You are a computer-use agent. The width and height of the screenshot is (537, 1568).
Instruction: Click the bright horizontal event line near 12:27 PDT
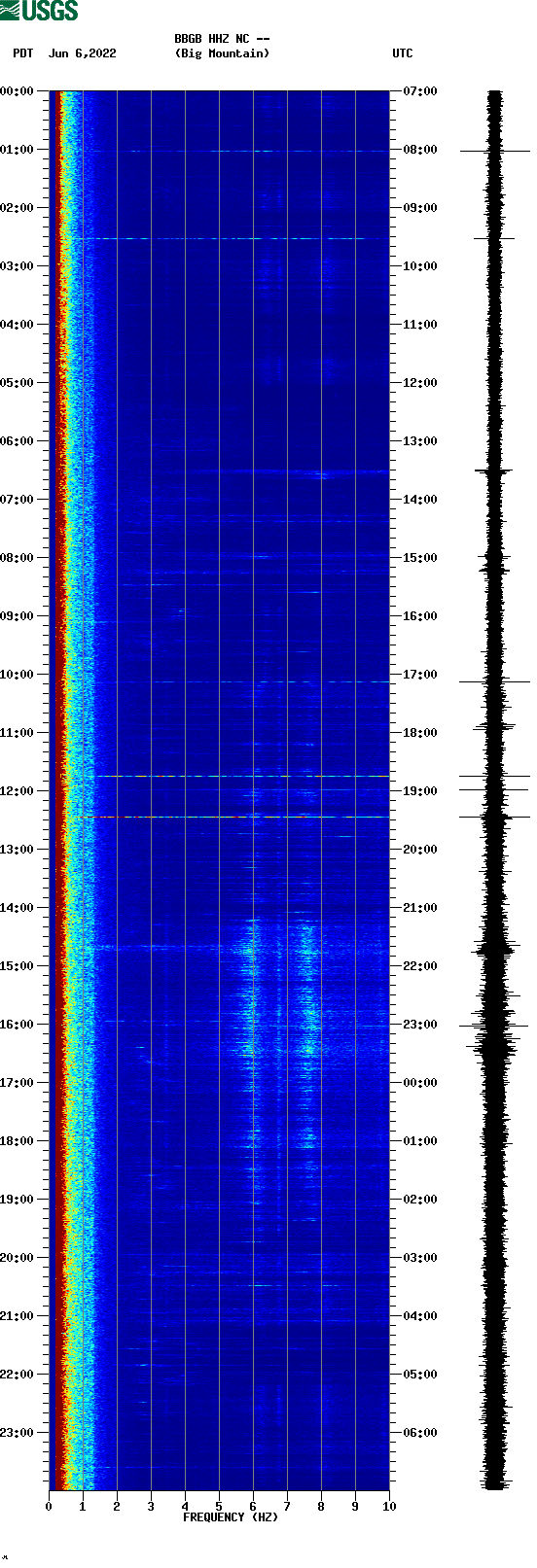point(232,818)
